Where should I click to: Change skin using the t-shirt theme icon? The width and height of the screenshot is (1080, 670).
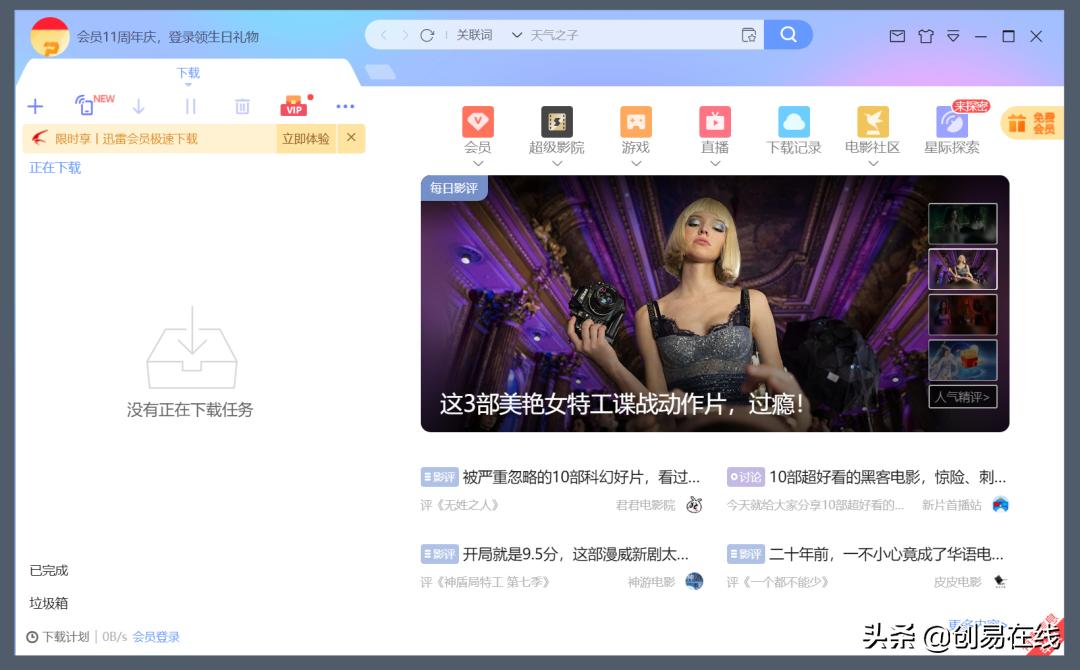pos(926,35)
